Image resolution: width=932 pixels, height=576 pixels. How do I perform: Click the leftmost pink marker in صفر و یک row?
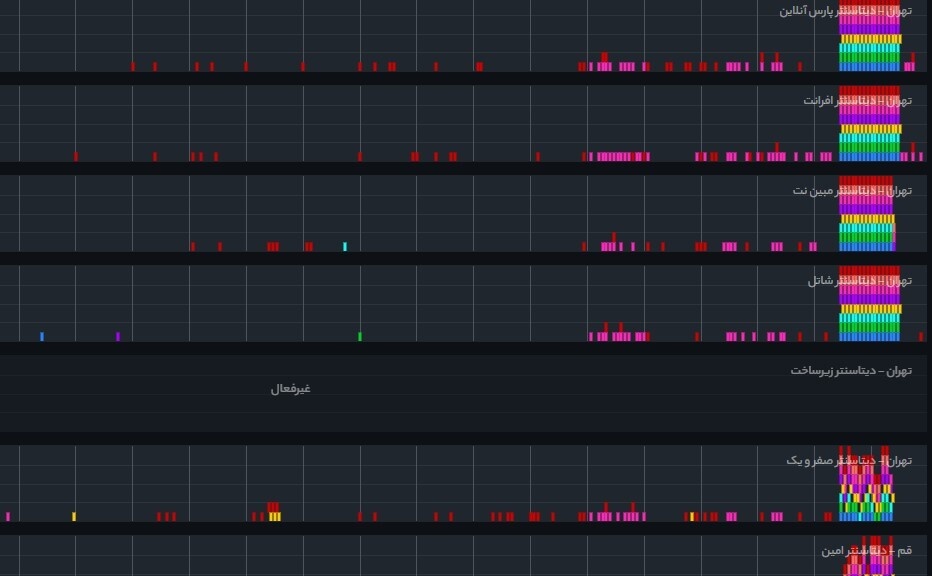point(8,516)
